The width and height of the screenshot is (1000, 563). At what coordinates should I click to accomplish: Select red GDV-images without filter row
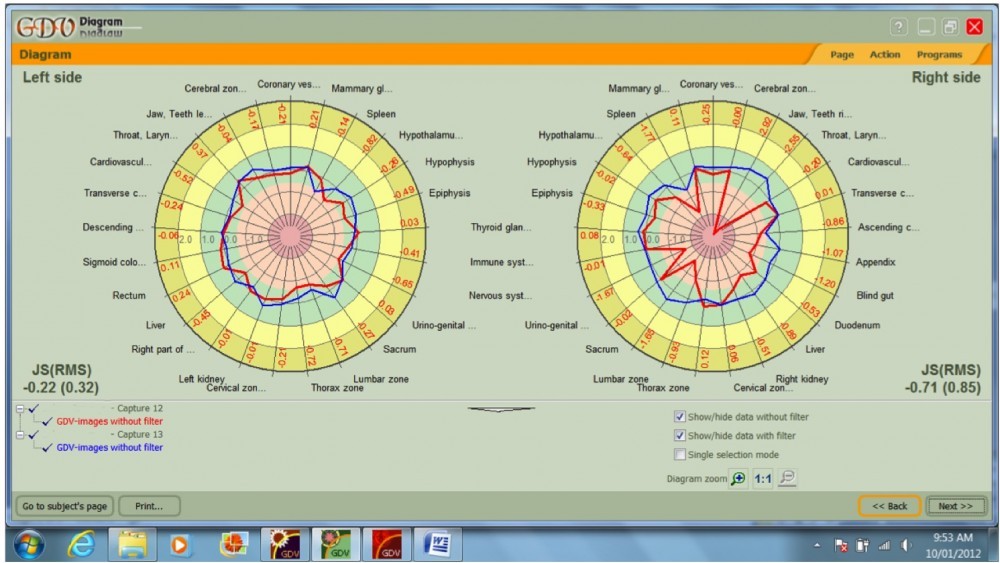click(x=109, y=421)
